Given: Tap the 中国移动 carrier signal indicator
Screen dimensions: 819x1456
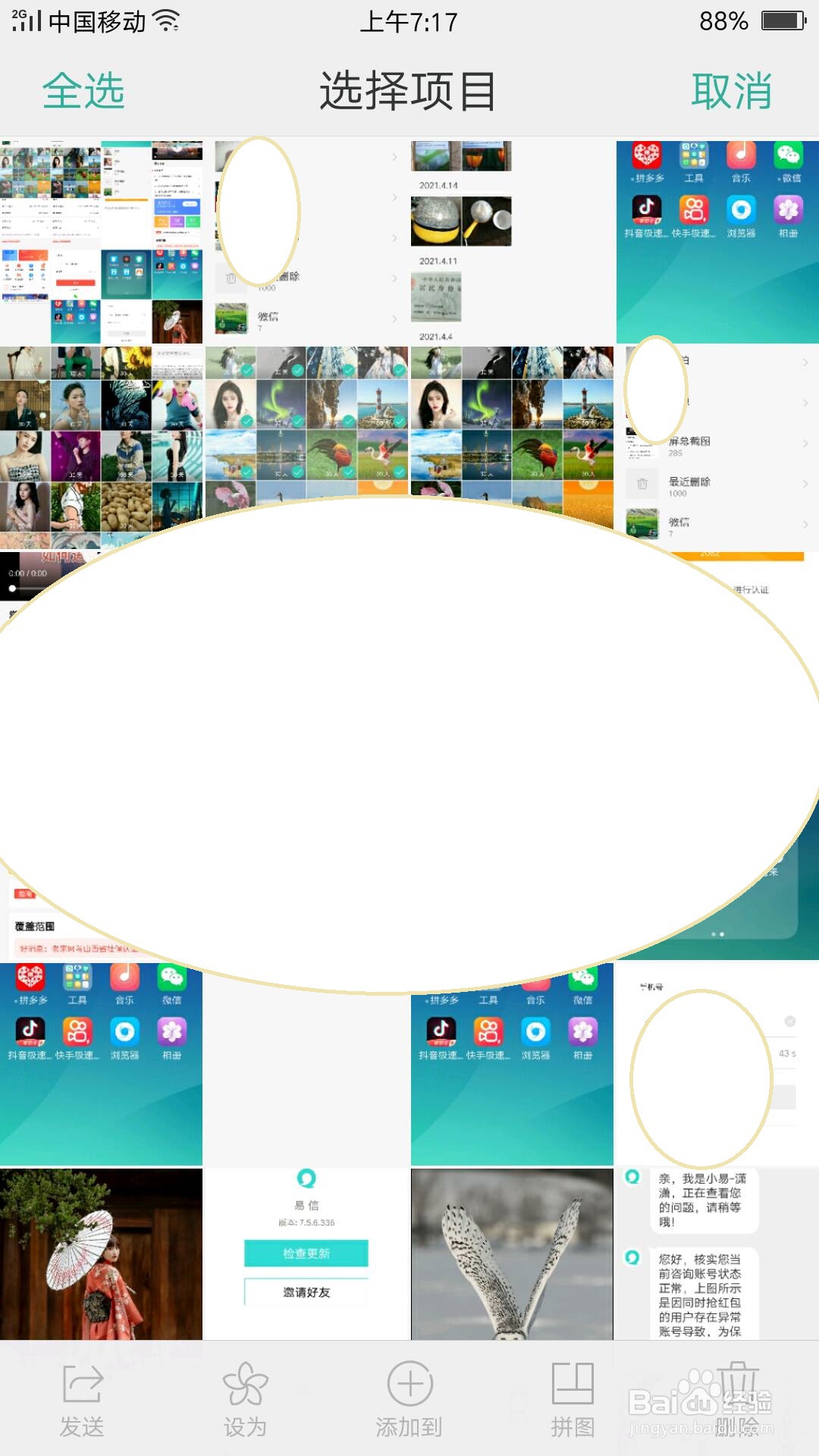Looking at the screenshot, I should click(x=78, y=21).
